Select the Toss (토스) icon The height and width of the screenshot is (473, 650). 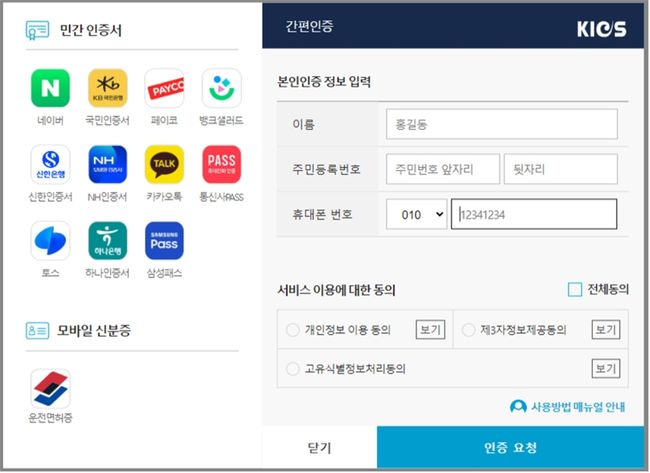coord(50,241)
